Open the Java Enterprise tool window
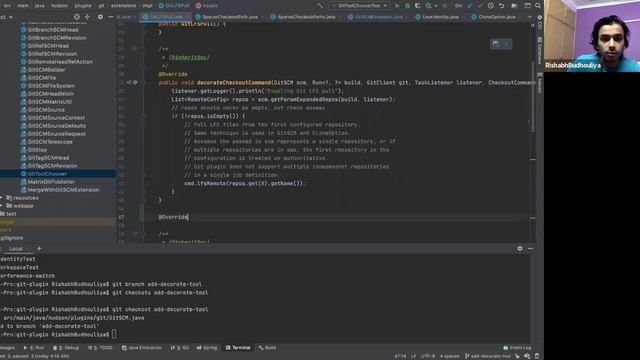640x360 pixels. 141,348
